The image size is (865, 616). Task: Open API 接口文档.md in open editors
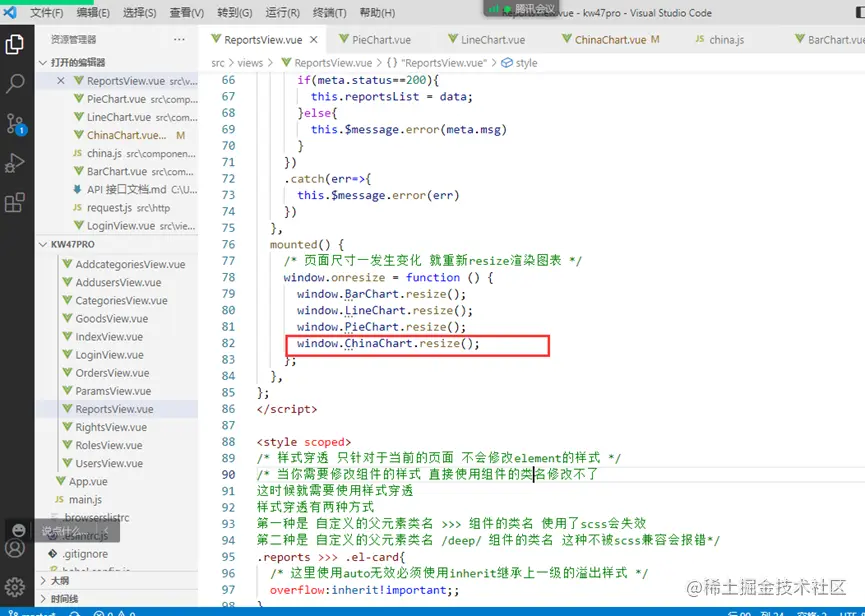(x=116, y=190)
